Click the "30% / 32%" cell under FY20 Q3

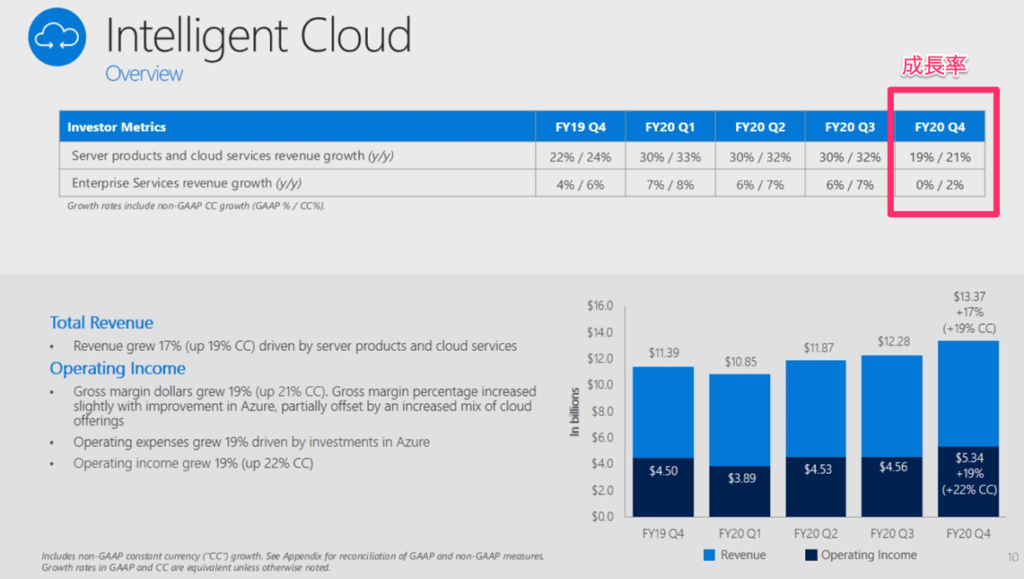point(850,157)
